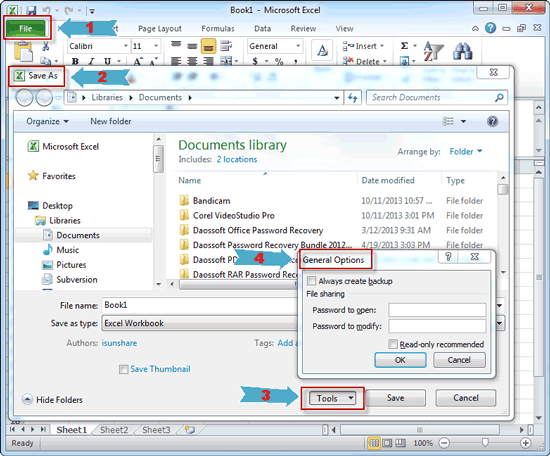Open the font name Calibri dropdown
The height and width of the screenshot is (456, 550).
[x=126, y=46]
